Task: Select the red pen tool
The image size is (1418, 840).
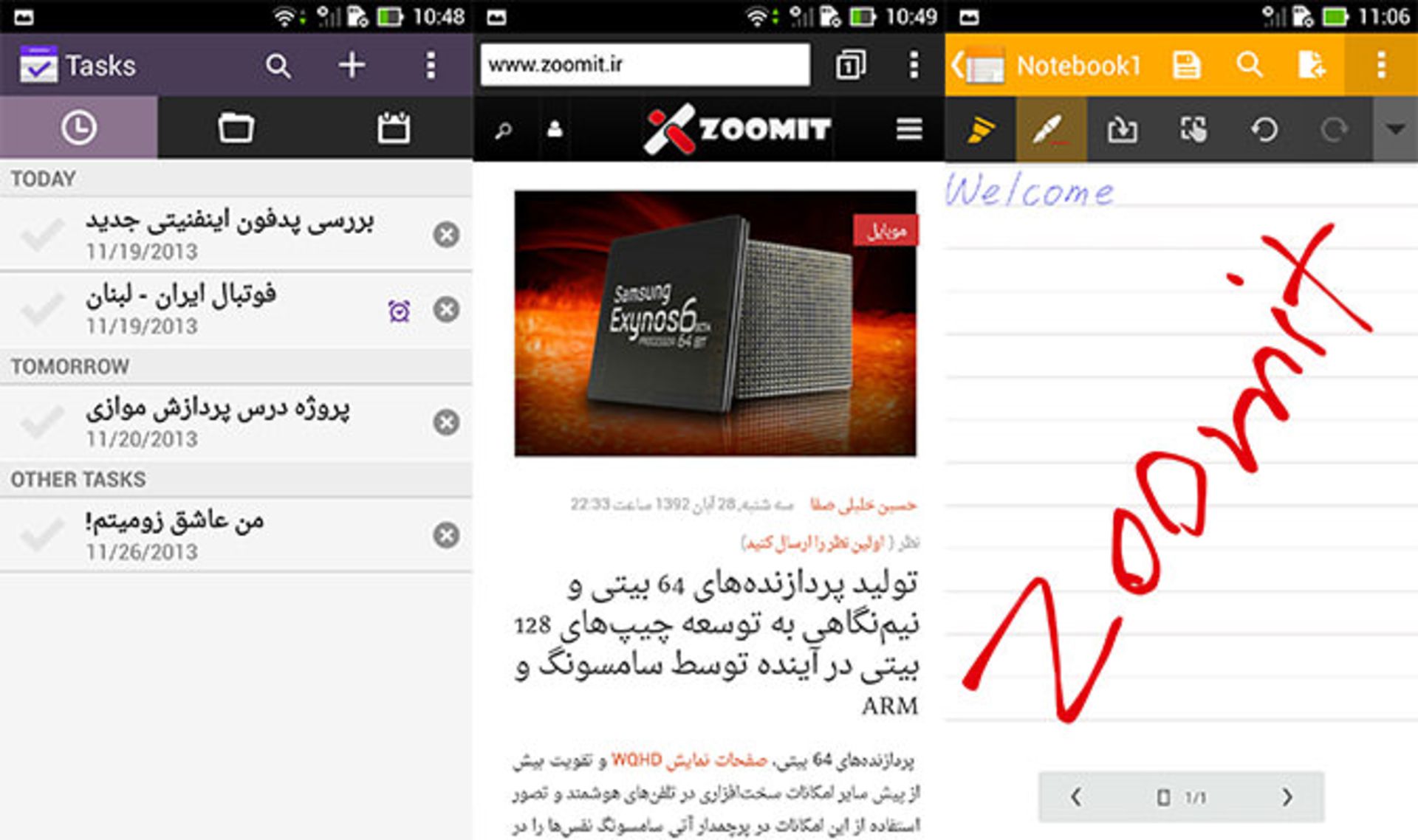Action: pyautogui.click(x=1050, y=129)
